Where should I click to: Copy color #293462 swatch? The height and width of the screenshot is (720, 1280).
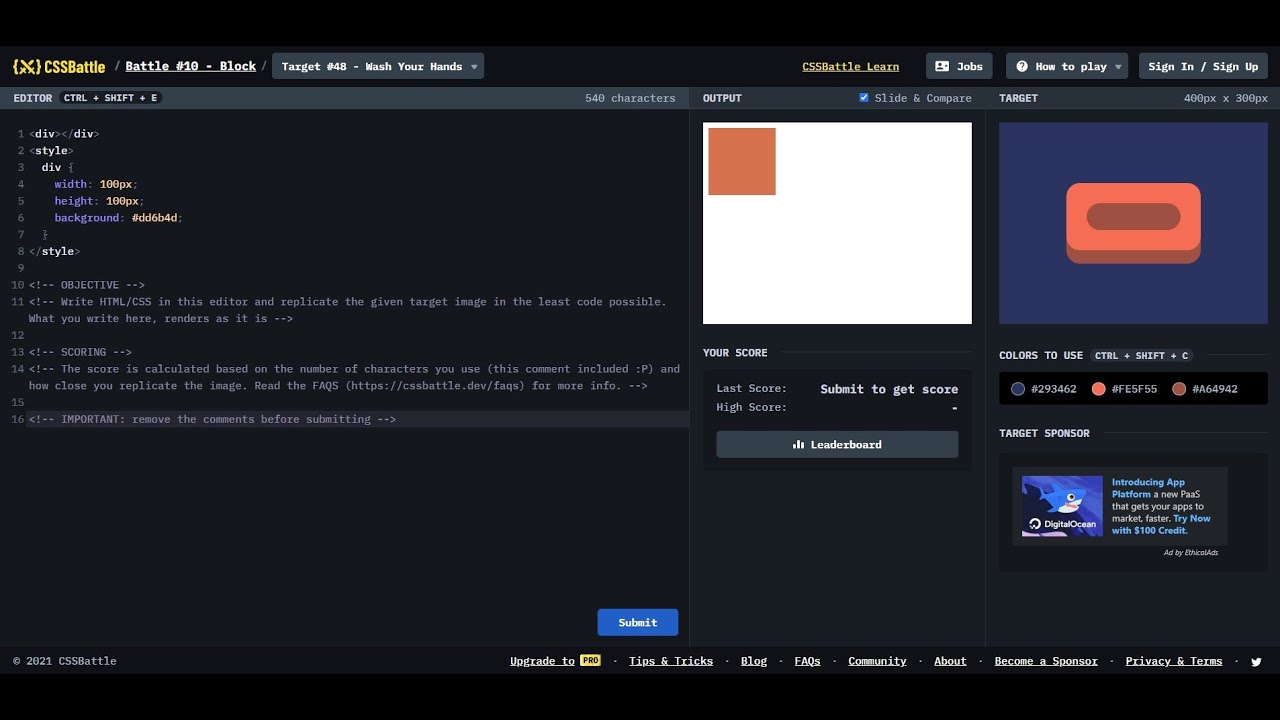[x=1018, y=389]
